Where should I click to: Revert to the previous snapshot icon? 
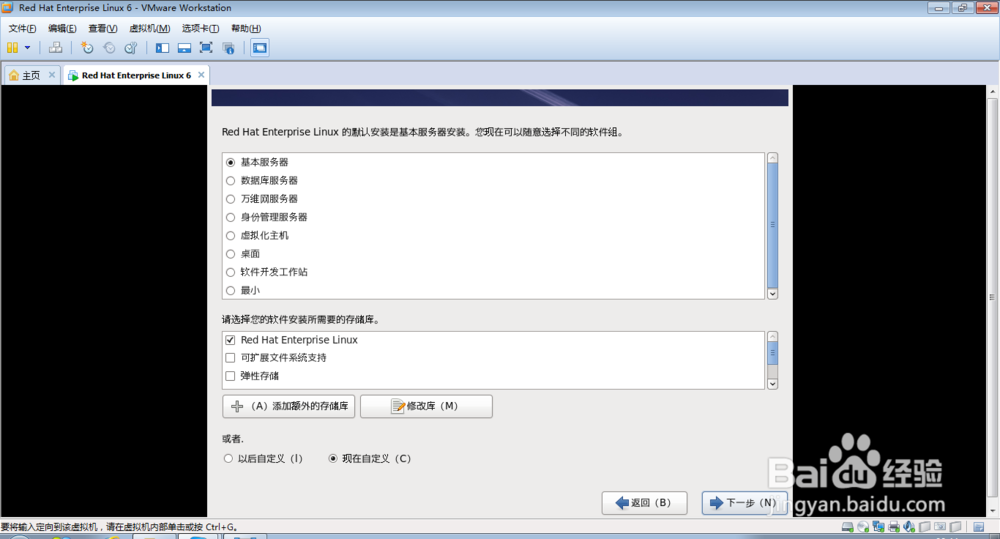(x=109, y=48)
